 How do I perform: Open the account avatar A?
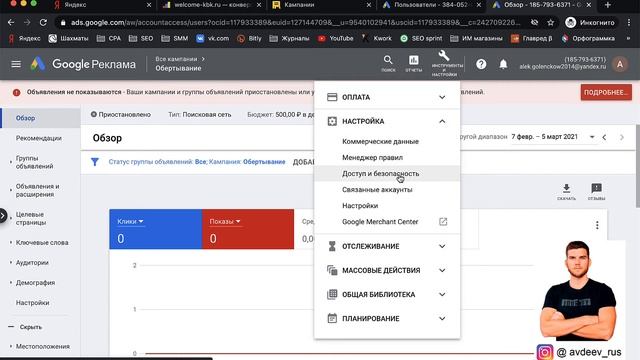620,64
